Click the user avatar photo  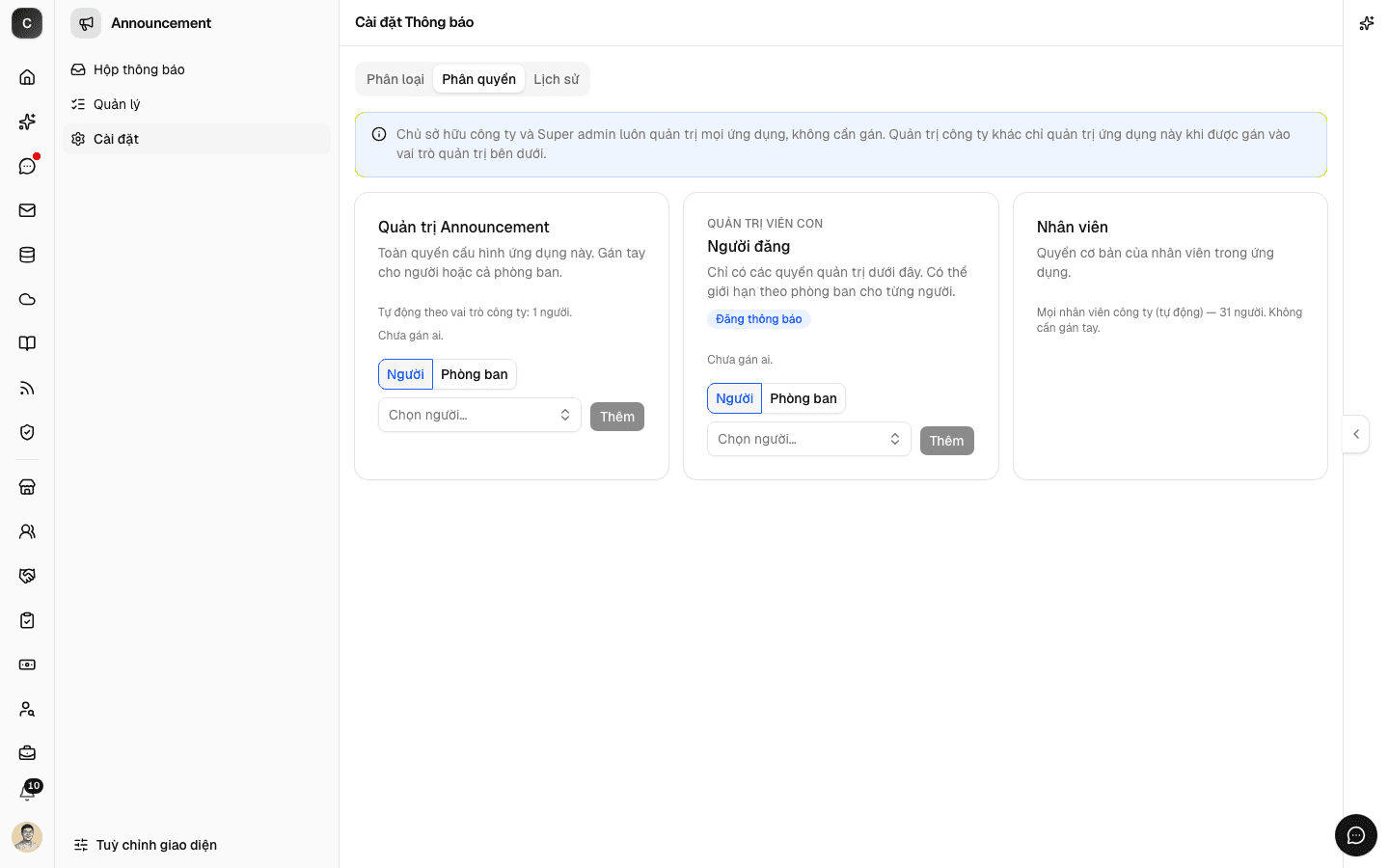[27, 837]
